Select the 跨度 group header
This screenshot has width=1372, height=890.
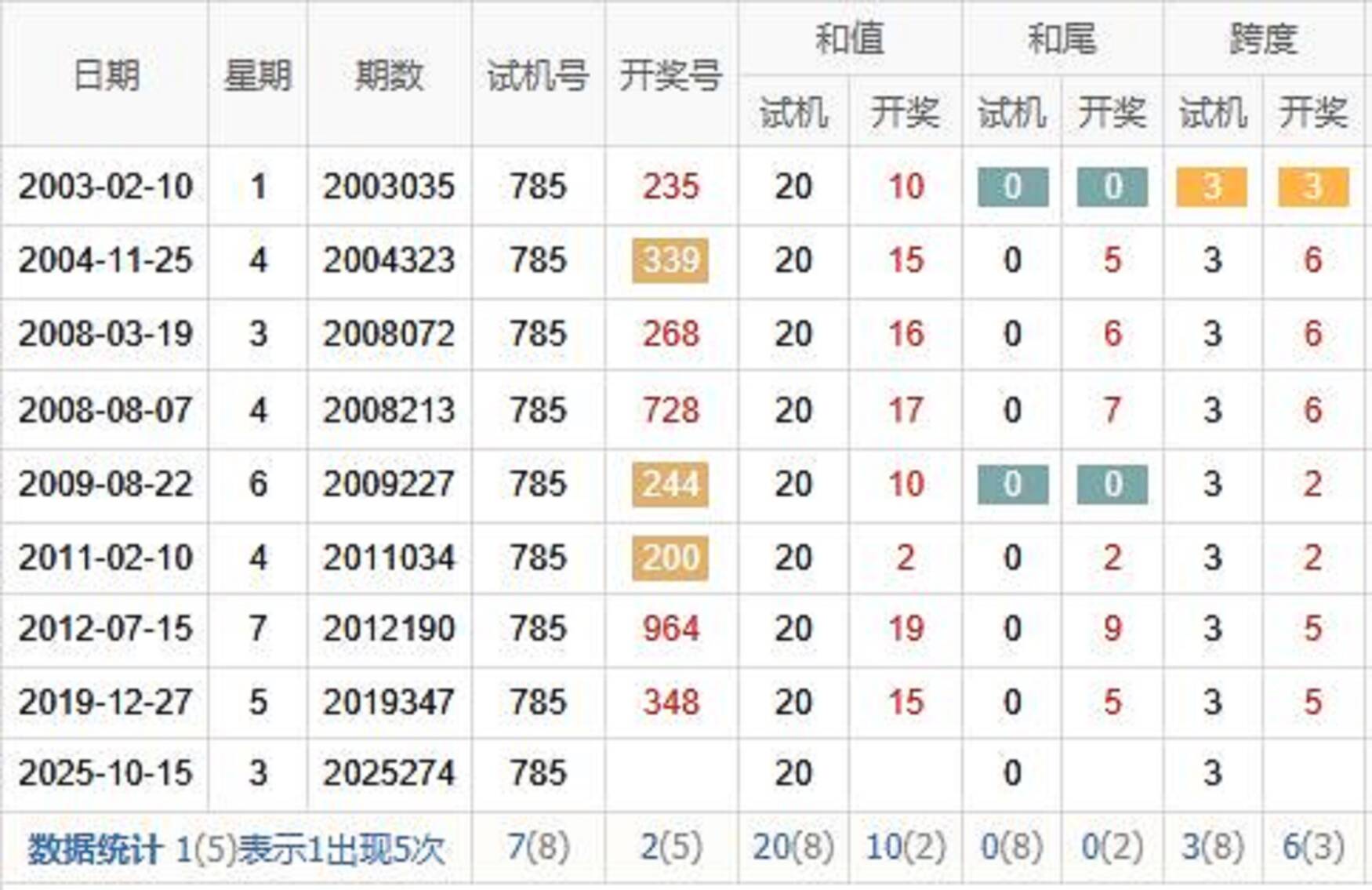click(x=1263, y=38)
